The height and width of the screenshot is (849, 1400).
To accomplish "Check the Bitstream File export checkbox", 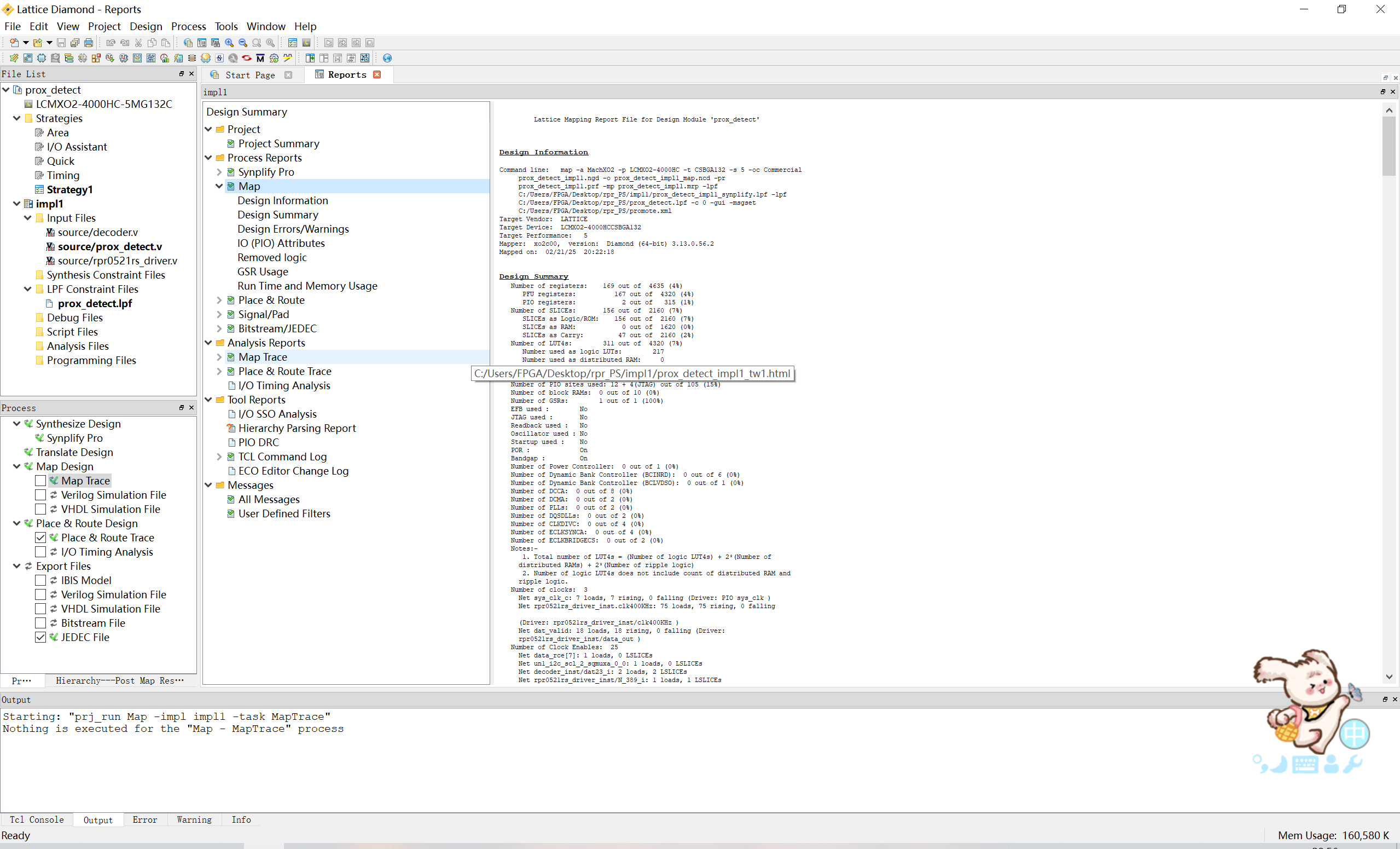I will coord(40,623).
